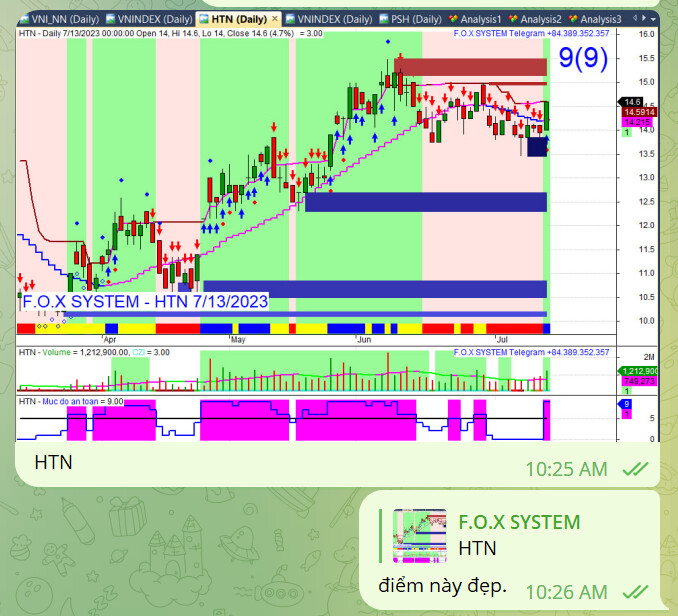Select the HTN (Daily) tab
This screenshot has width=678, height=616.
tap(238, 19)
